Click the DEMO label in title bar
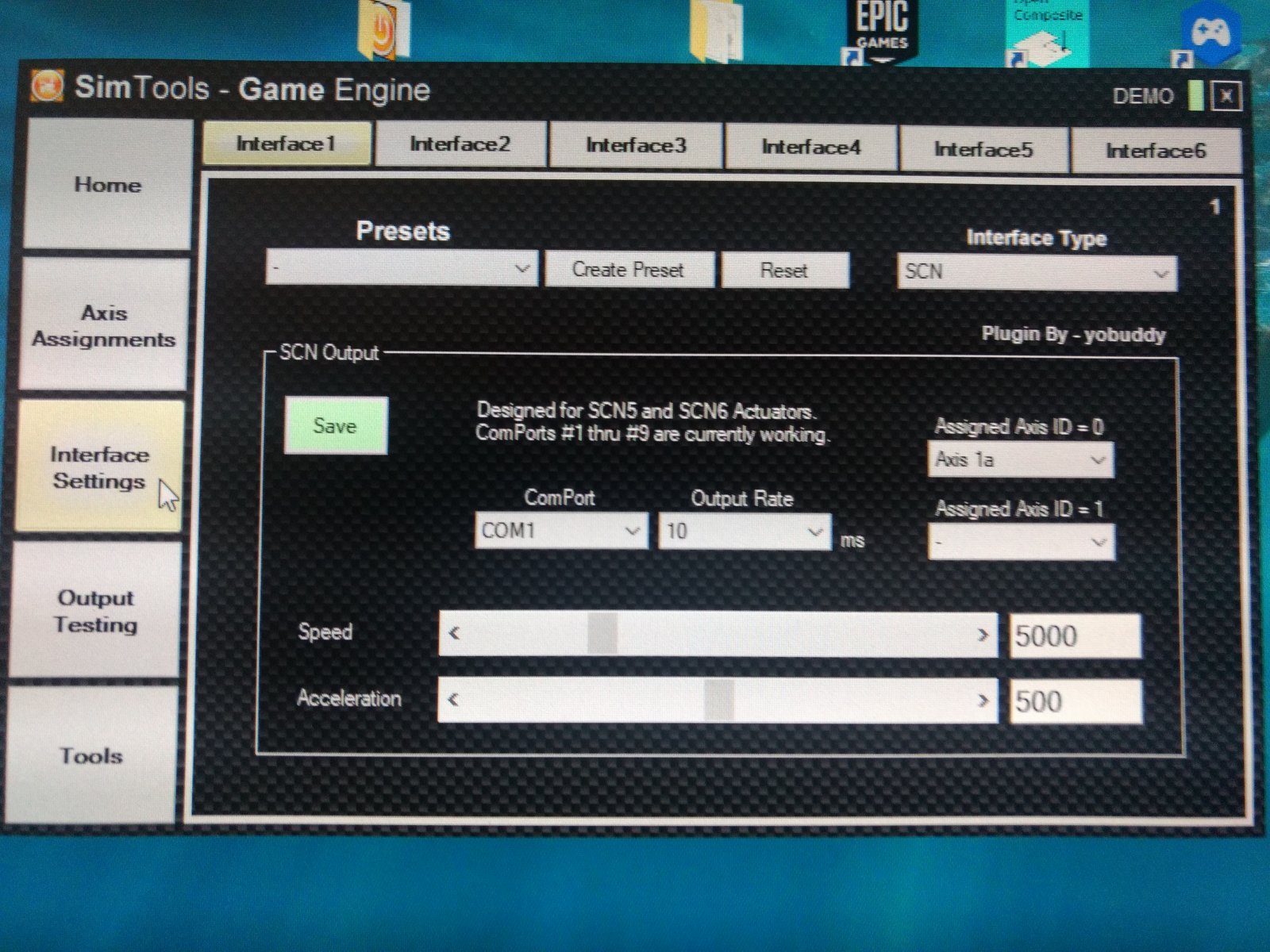1270x952 pixels. click(x=1143, y=96)
